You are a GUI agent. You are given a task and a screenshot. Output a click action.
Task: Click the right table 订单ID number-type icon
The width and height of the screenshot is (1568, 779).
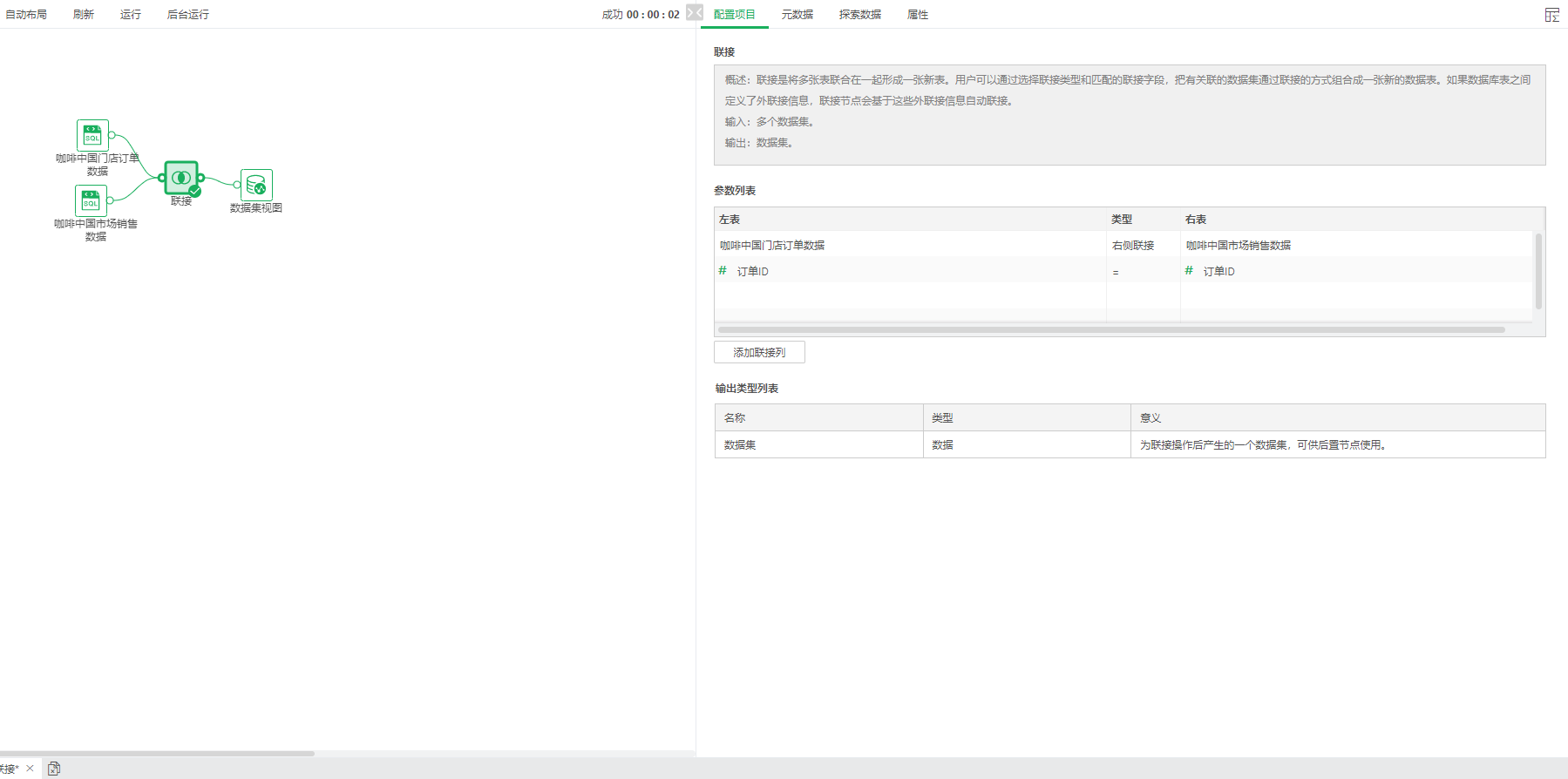(x=1189, y=271)
